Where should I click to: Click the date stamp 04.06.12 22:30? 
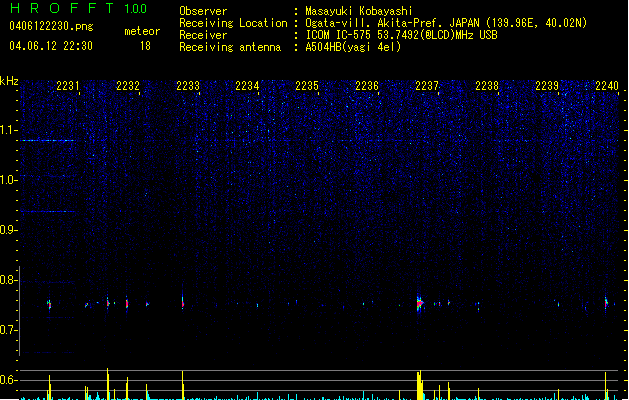tap(51, 46)
